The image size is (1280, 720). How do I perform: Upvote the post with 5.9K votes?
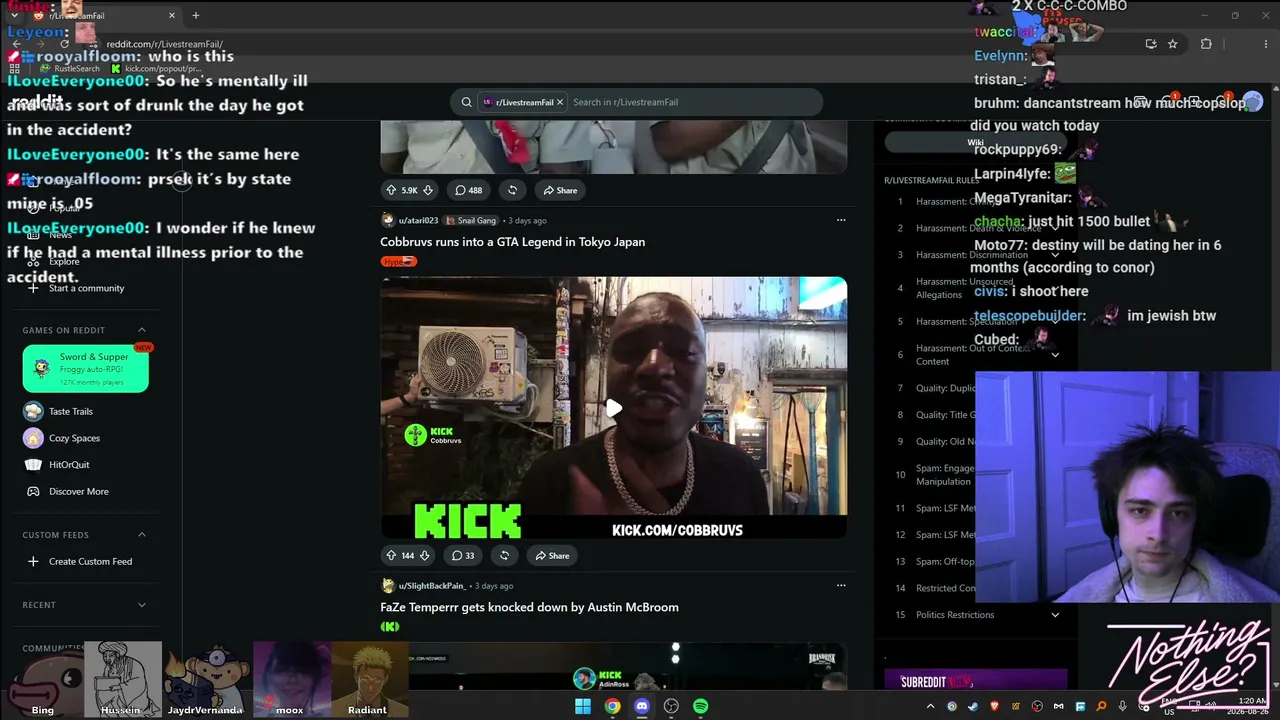(391, 190)
